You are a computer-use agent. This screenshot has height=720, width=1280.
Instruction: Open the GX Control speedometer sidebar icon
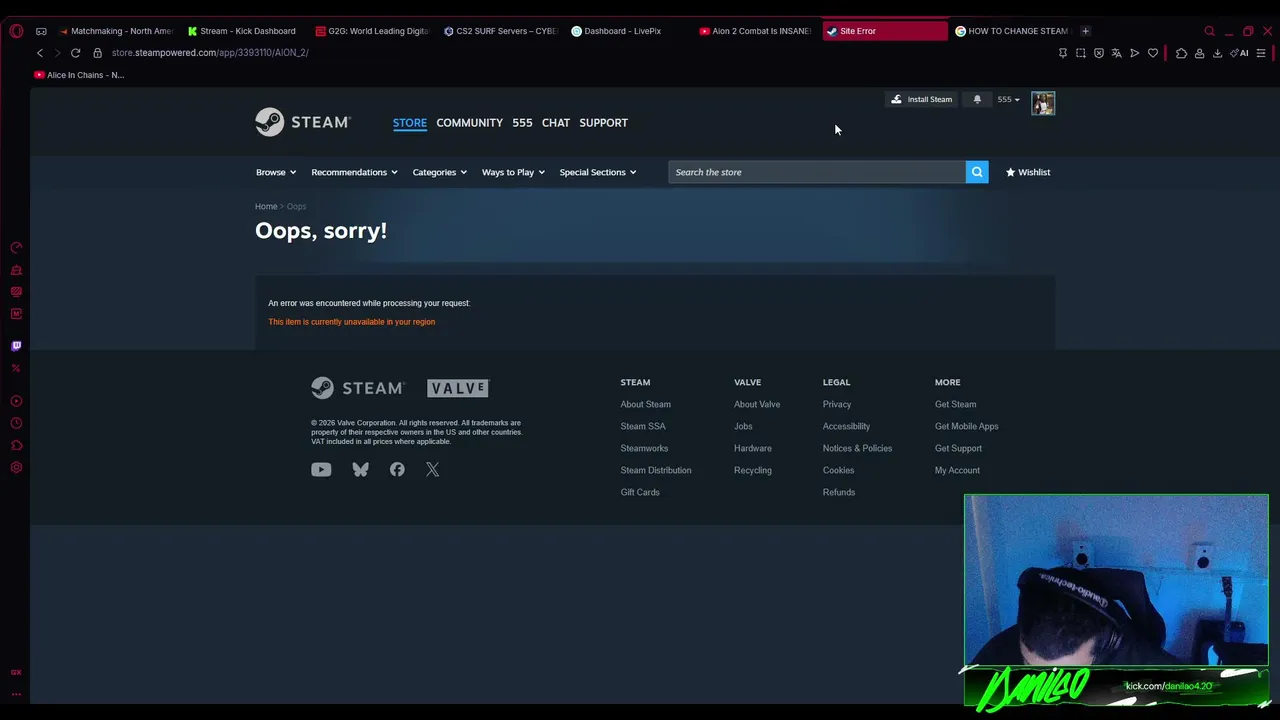pos(16,248)
